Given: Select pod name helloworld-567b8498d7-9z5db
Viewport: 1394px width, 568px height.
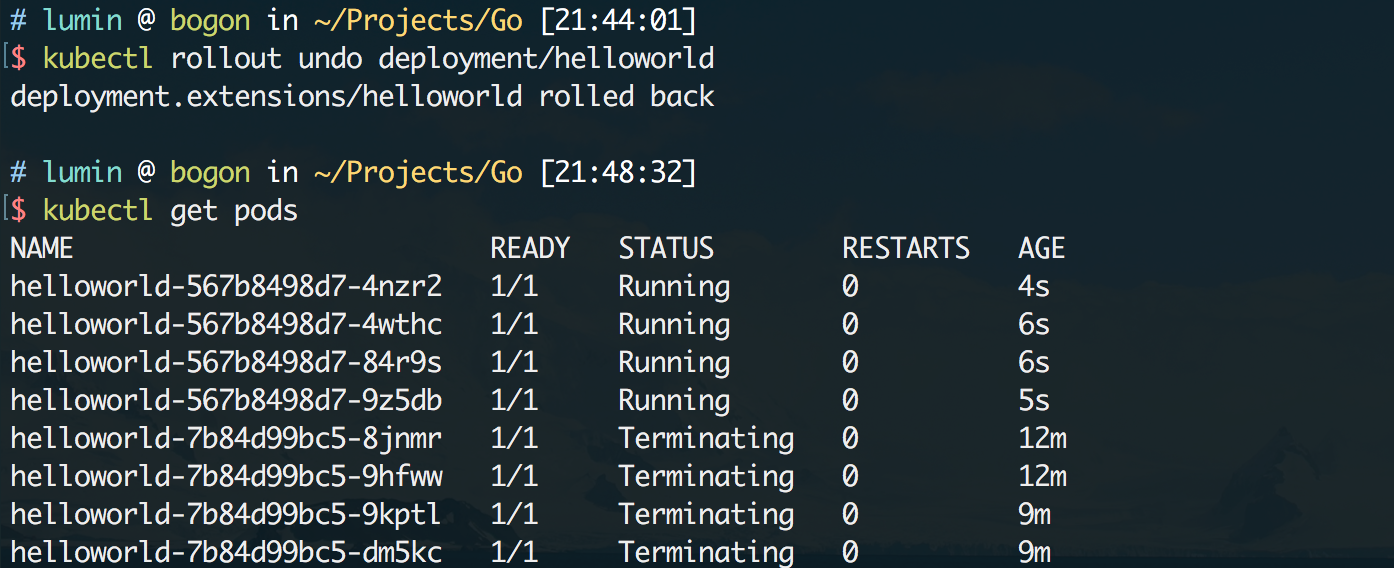Looking at the screenshot, I should 226,400.
